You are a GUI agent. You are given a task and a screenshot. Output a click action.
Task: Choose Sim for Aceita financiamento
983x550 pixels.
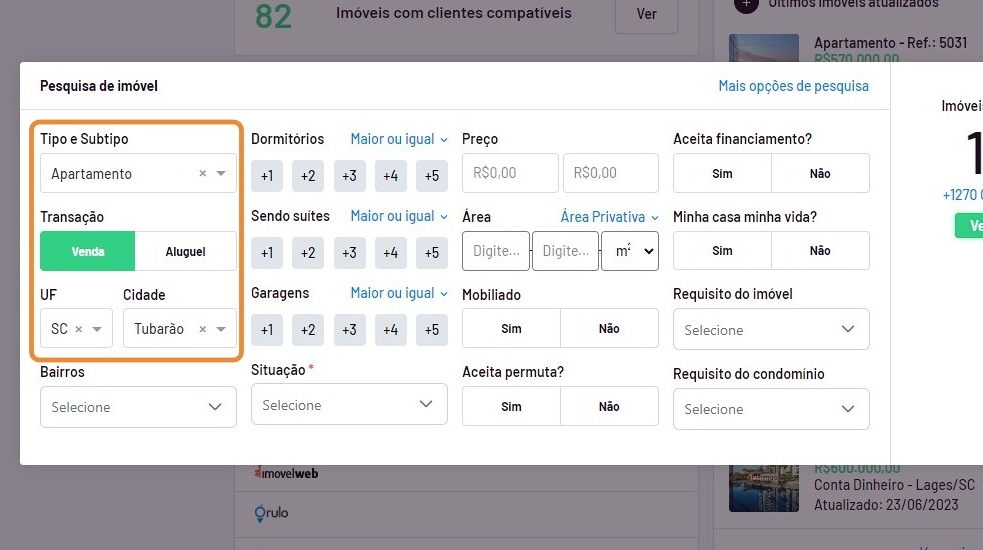coord(722,174)
